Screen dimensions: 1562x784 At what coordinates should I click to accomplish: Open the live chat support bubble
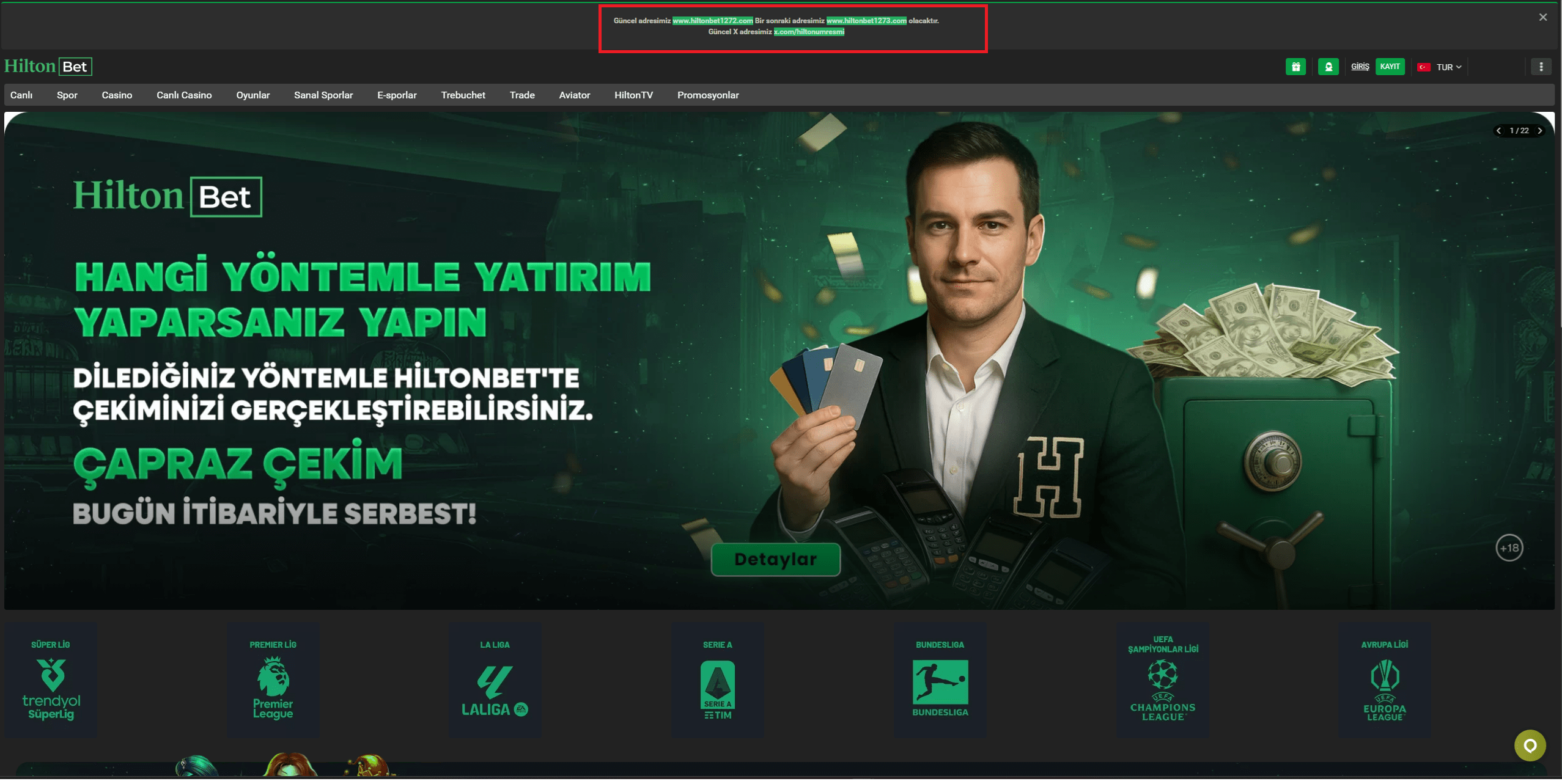[x=1530, y=746]
